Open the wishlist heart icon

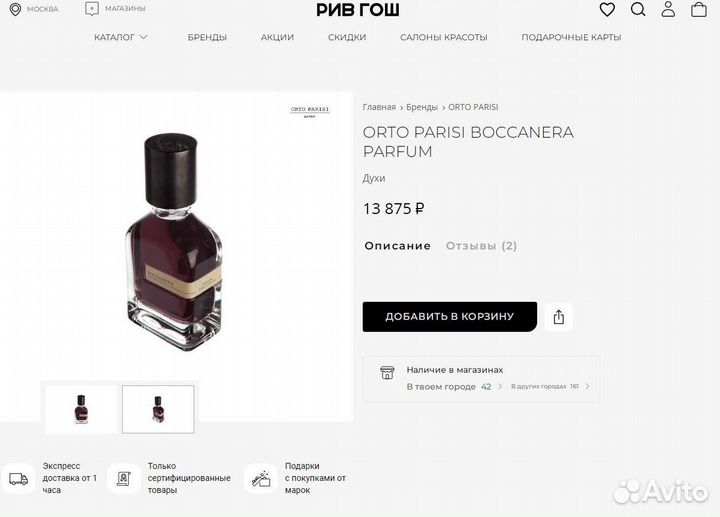[607, 9]
